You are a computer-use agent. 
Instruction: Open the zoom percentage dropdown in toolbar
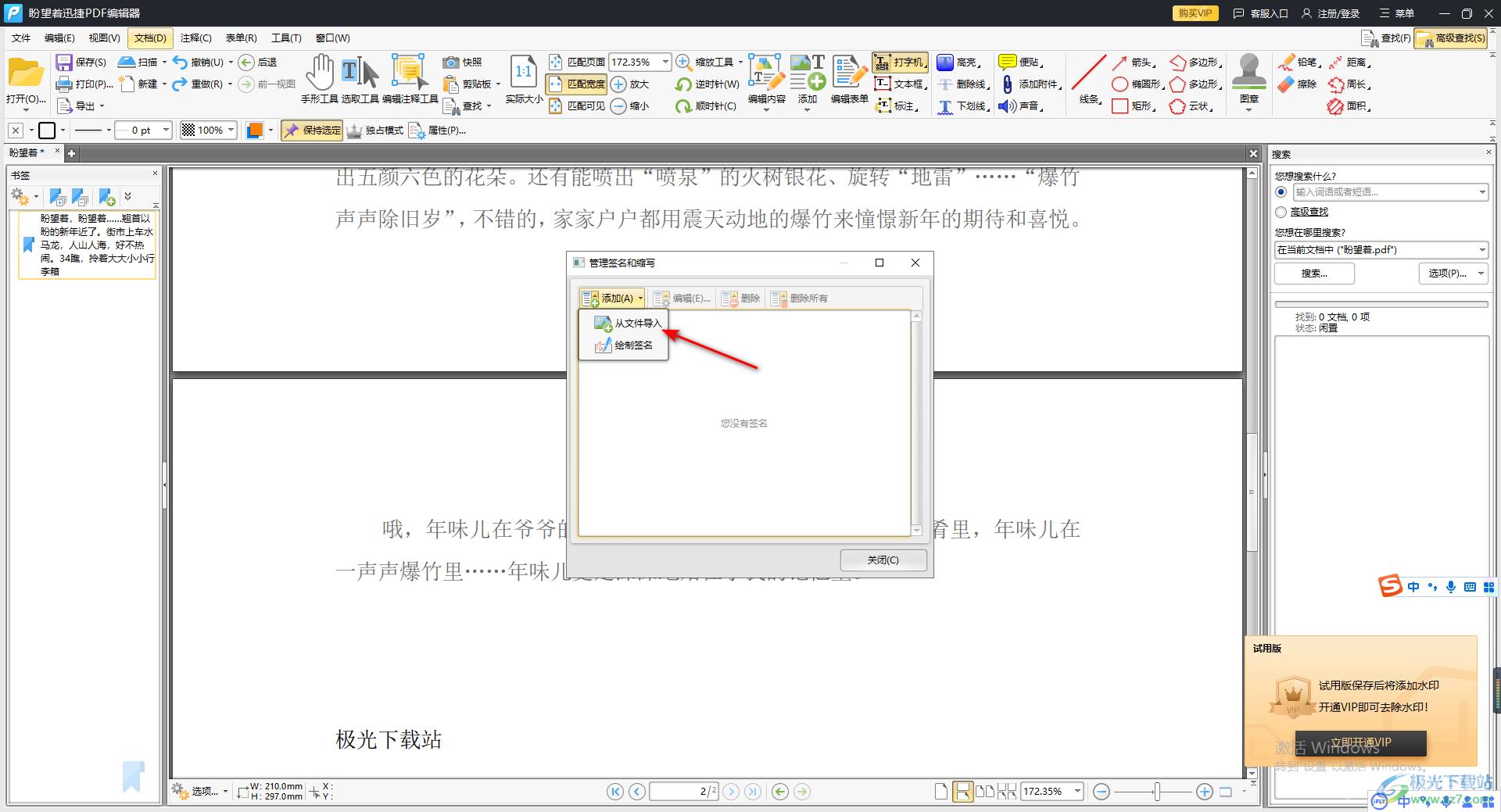pyautogui.click(x=665, y=63)
